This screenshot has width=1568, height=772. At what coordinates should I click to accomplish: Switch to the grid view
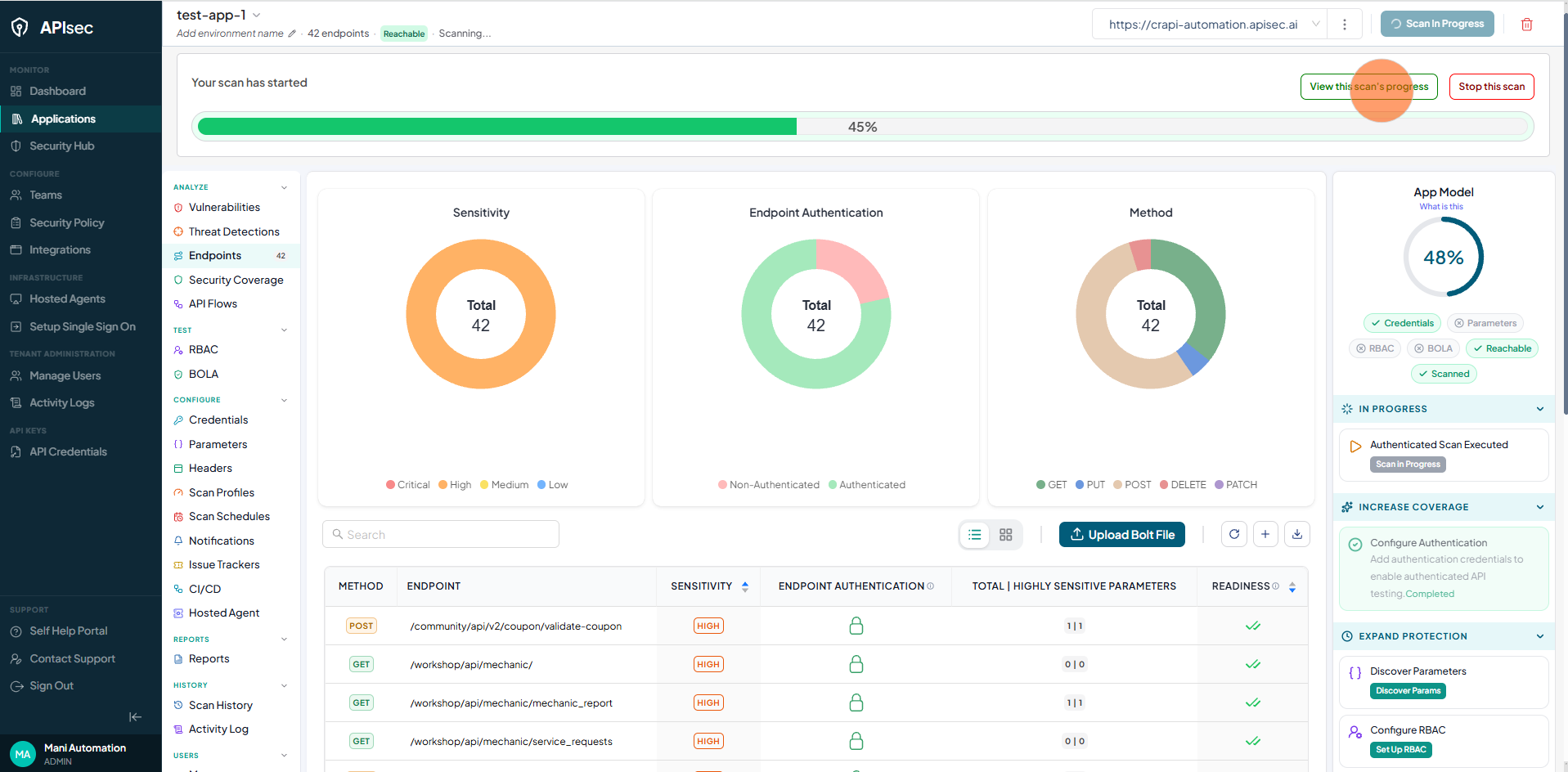1006,535
